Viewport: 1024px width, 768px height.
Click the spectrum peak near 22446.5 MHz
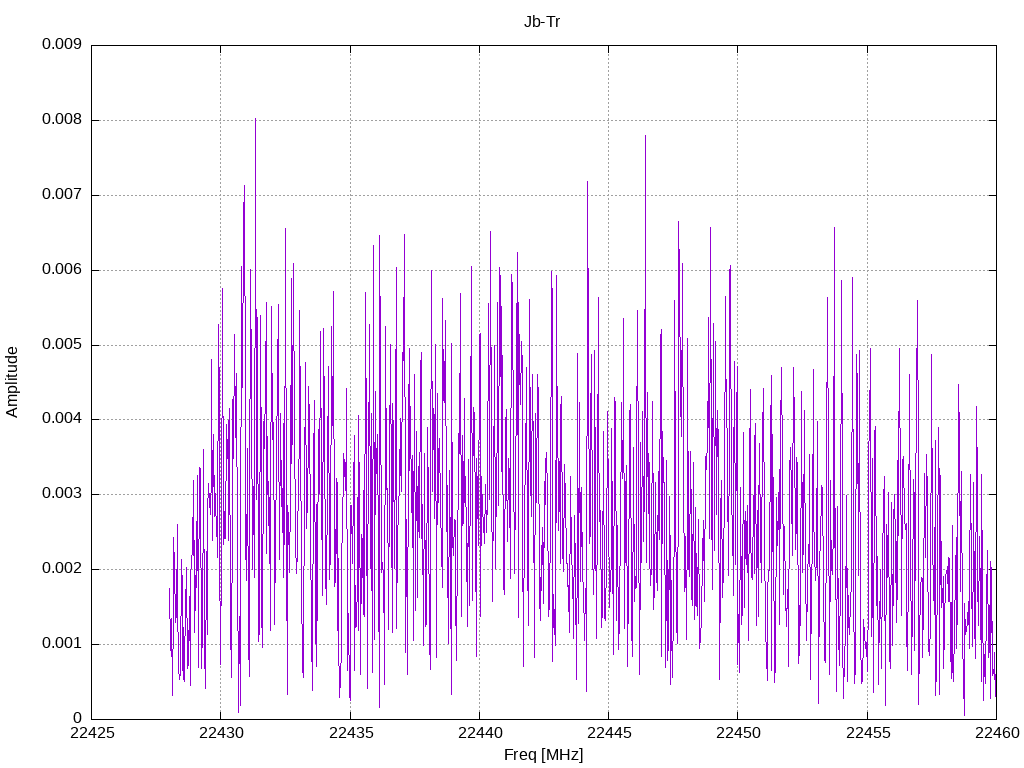(x=645, y=136)
